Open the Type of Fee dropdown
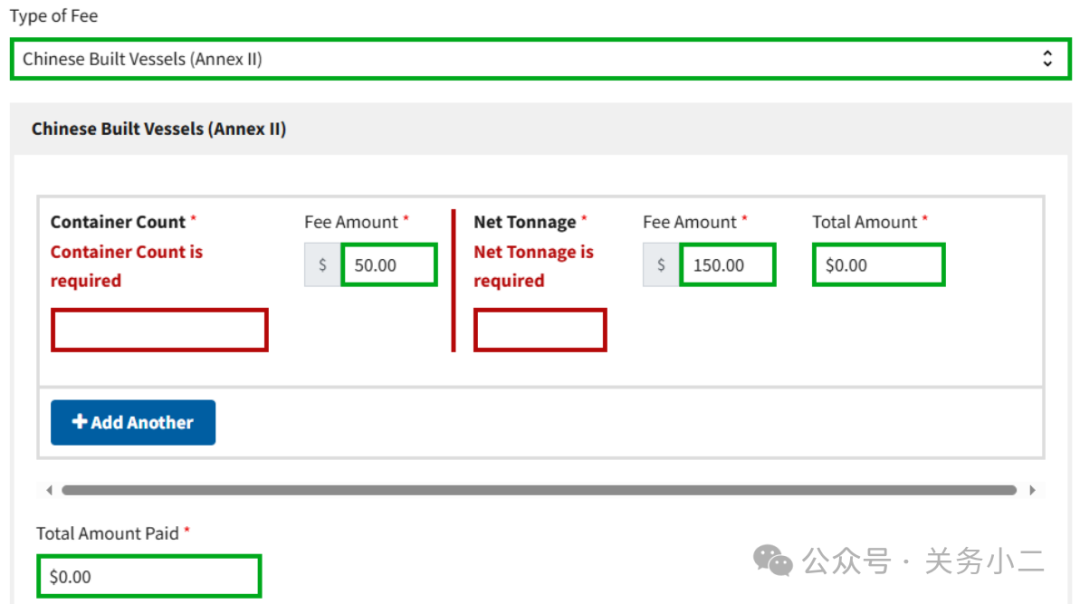This screenshot has width=1080, height=604. pyautogui.click(x=541, y=59)
